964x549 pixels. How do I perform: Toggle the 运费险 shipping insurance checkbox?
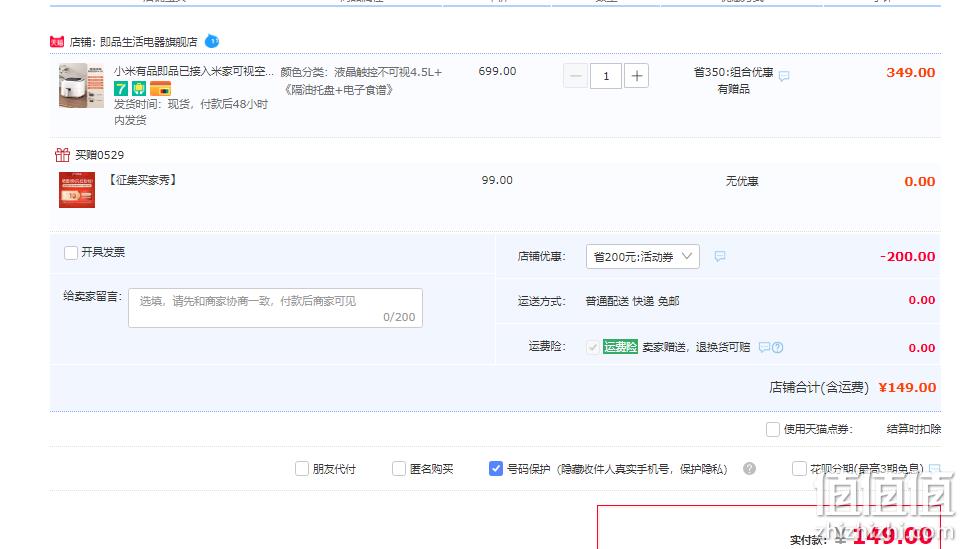pyautogui.click(x=593, y=347)
